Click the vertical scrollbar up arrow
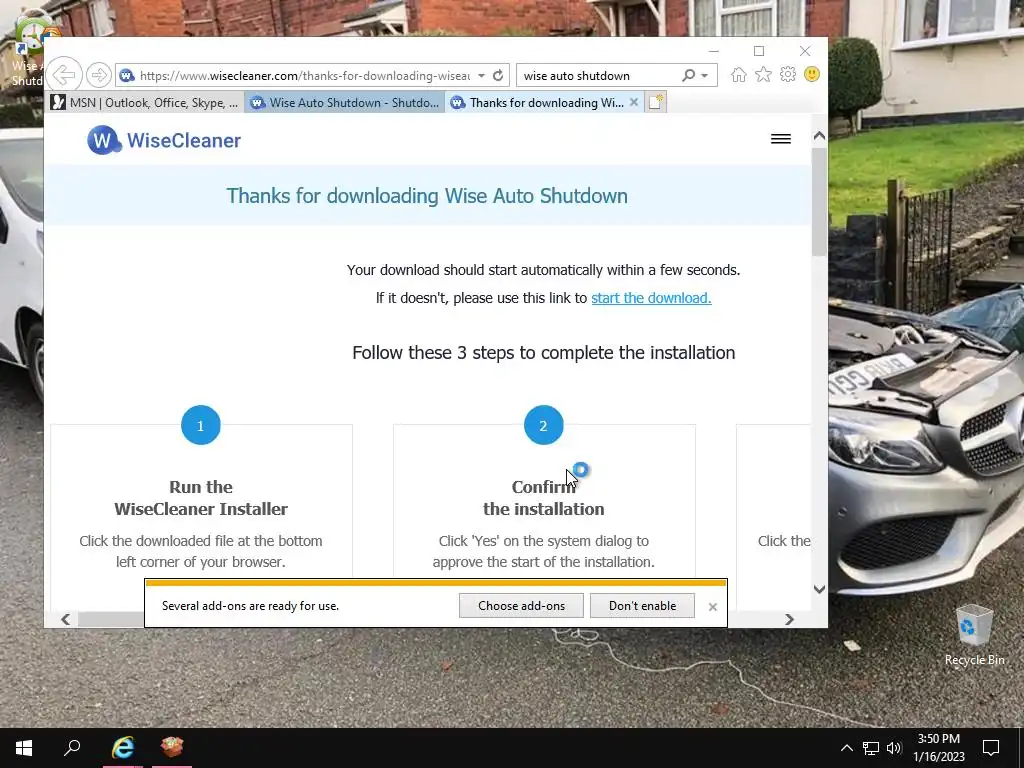This screenshot has height=768, width=1024. [x=819, y=136]
